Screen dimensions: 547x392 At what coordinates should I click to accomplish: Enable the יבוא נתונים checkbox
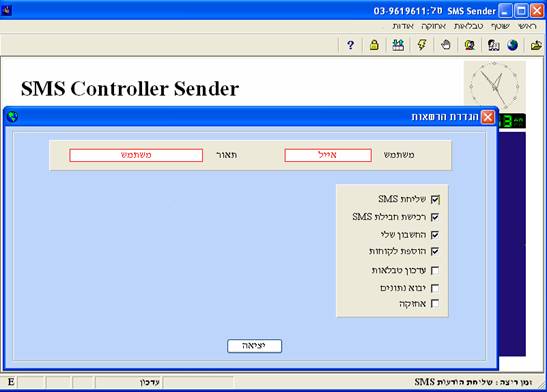pos(435,288)
